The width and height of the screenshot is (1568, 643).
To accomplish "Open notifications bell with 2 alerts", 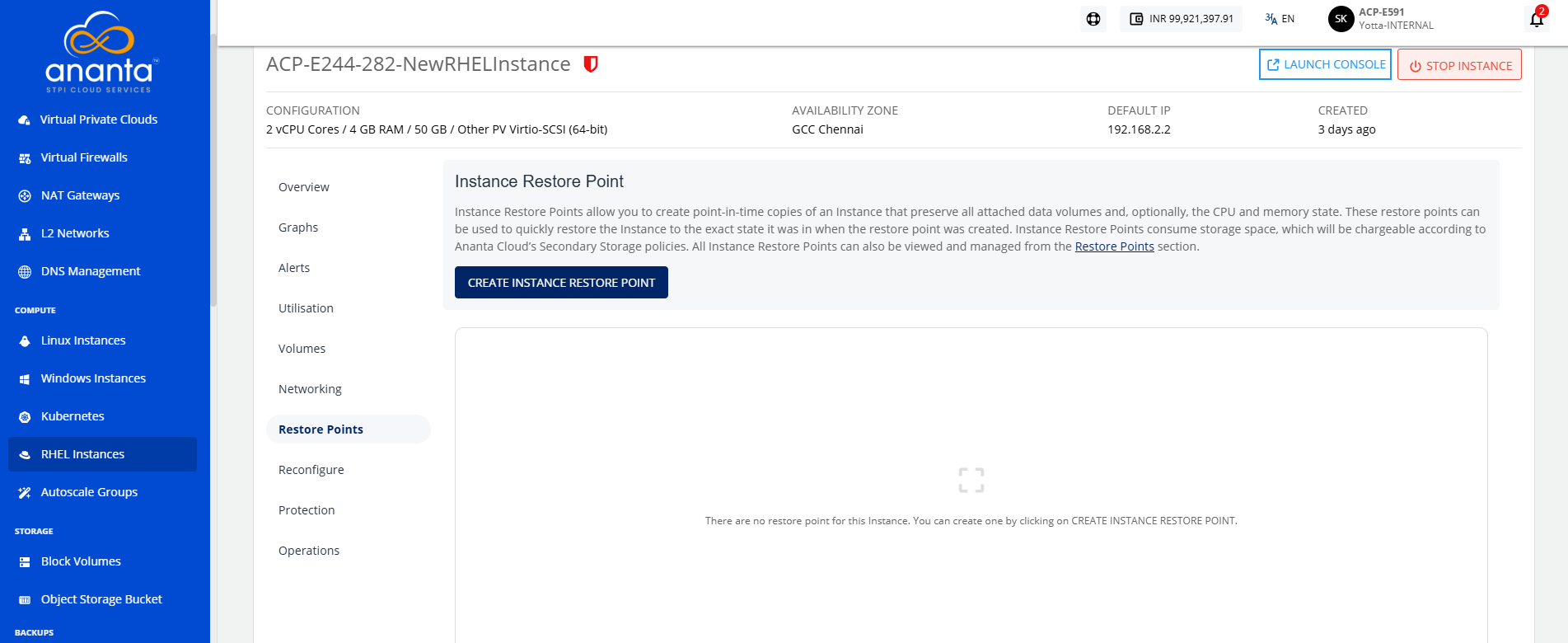I will (1538, 18).
